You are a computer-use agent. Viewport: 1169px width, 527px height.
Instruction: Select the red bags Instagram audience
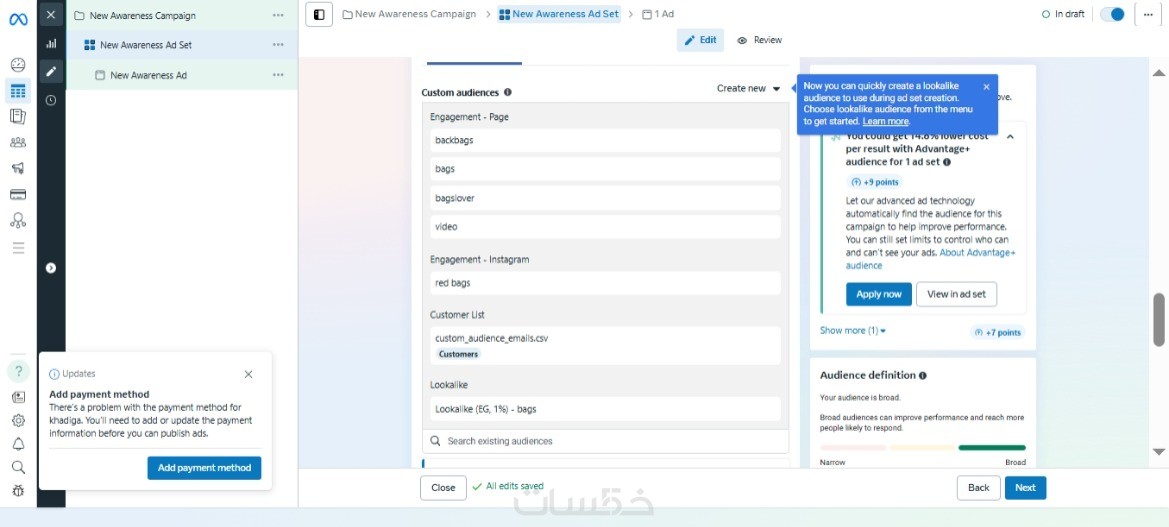[605, 283]
